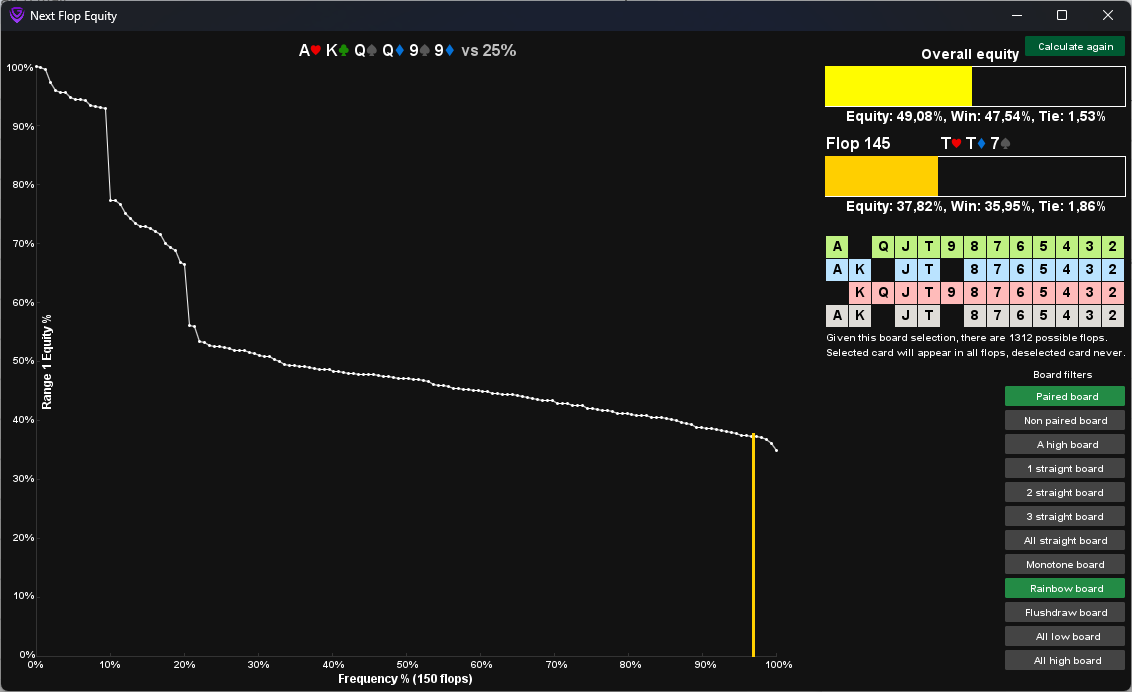Select the green Ace card tile
Viewport: 1132px width, 692px height.
coord(837,247)
